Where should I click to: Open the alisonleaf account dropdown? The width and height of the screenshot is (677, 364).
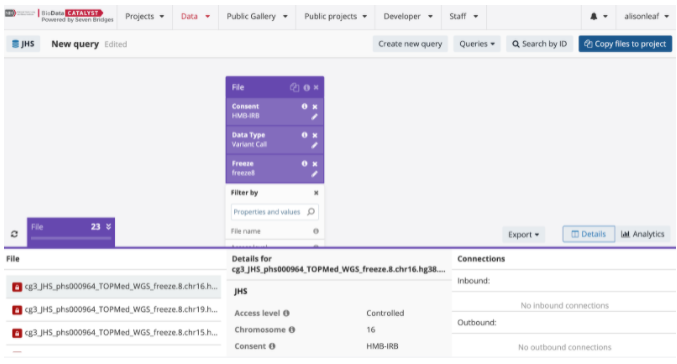[646, 16]
